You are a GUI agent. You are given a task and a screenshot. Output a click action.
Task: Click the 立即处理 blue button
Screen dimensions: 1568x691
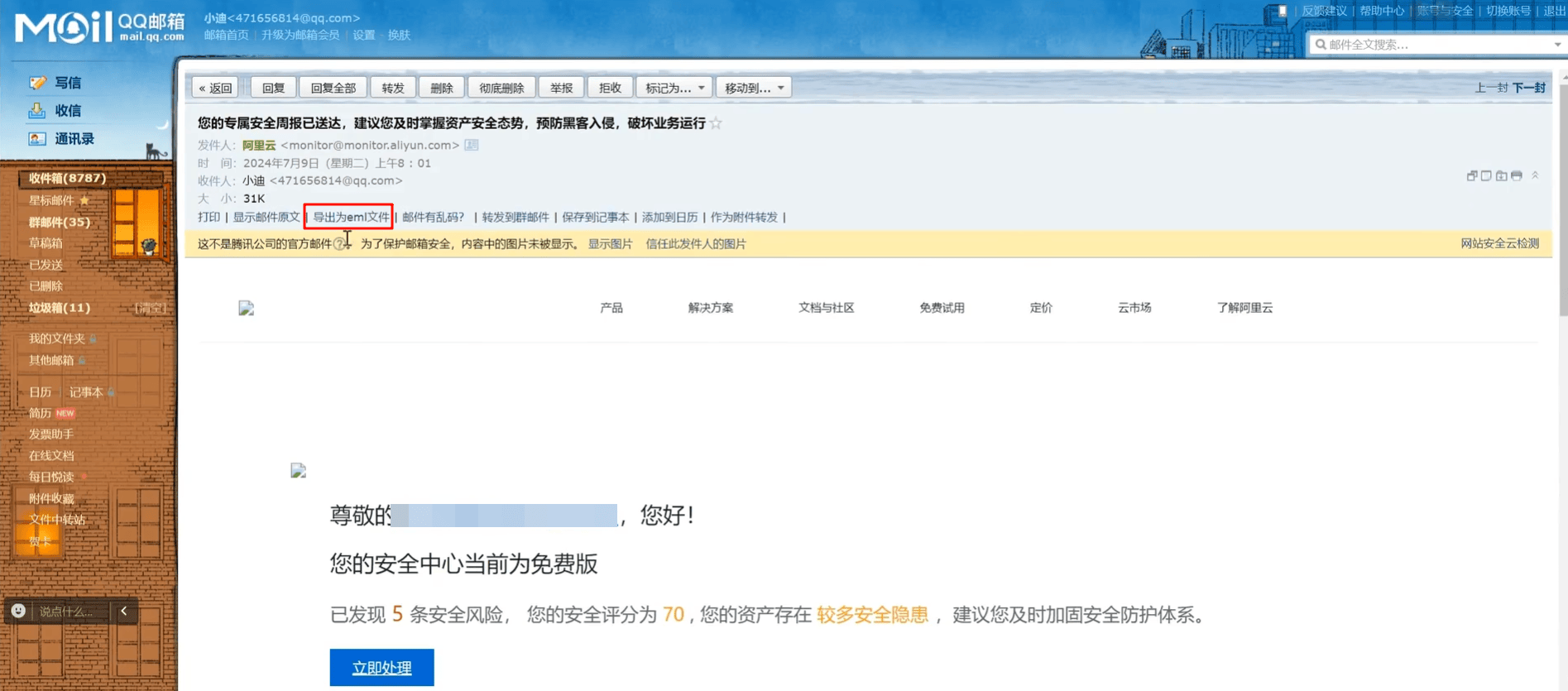click(381, 668)
